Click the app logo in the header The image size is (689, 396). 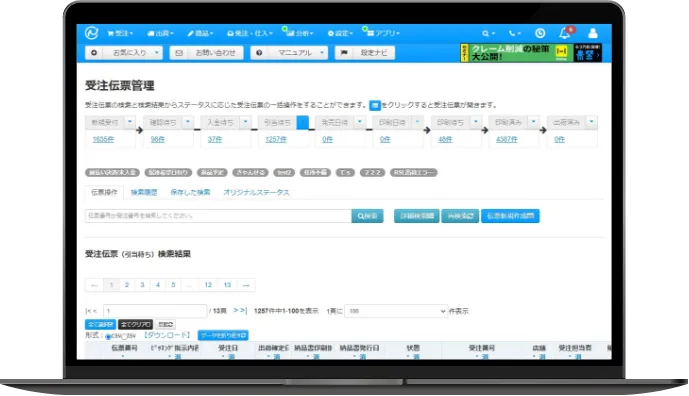pyautogui.click(x=91, y=33)
